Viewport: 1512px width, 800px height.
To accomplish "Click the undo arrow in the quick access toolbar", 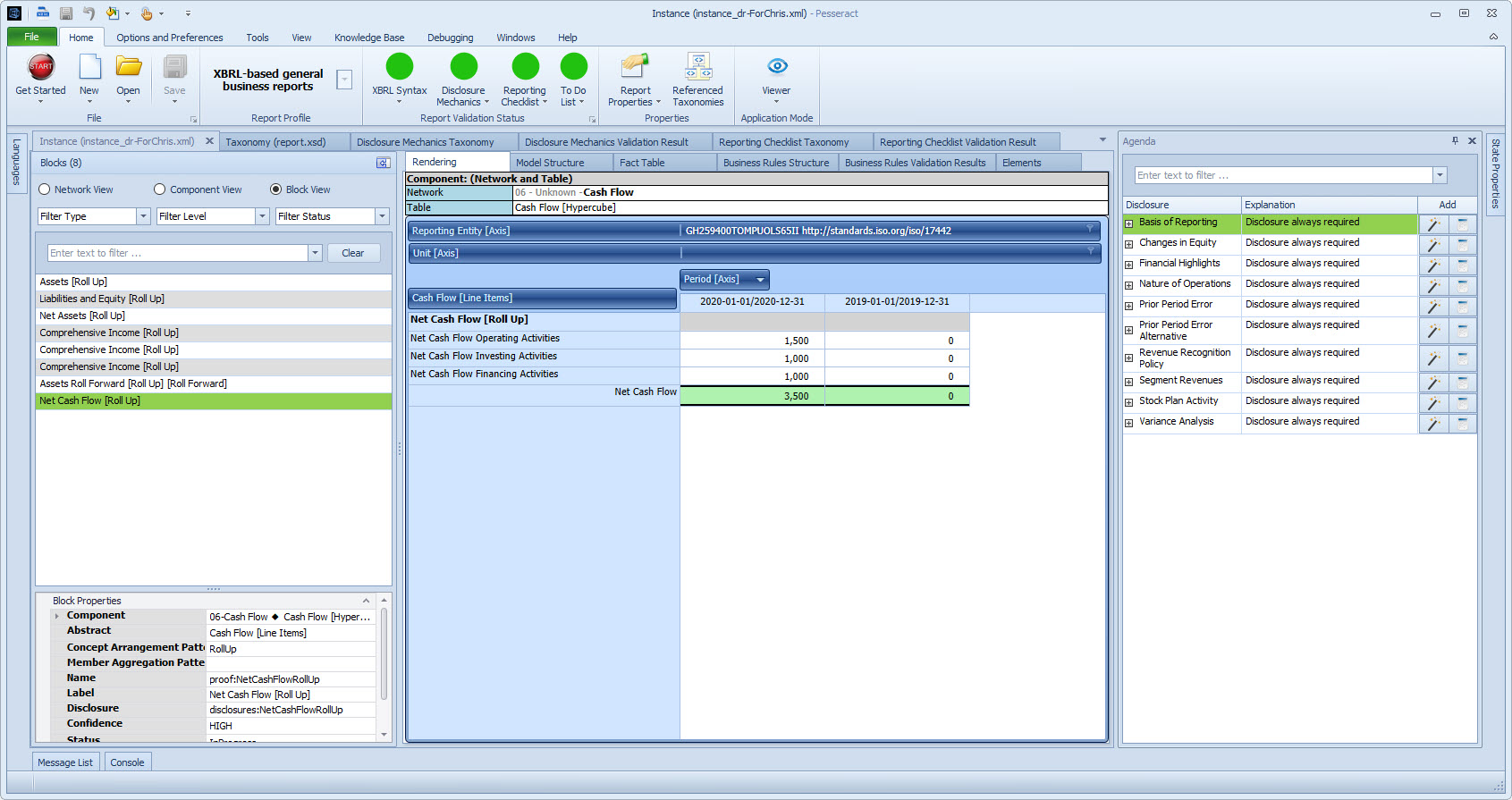I will pyautogui.click(x=89, y=13).
